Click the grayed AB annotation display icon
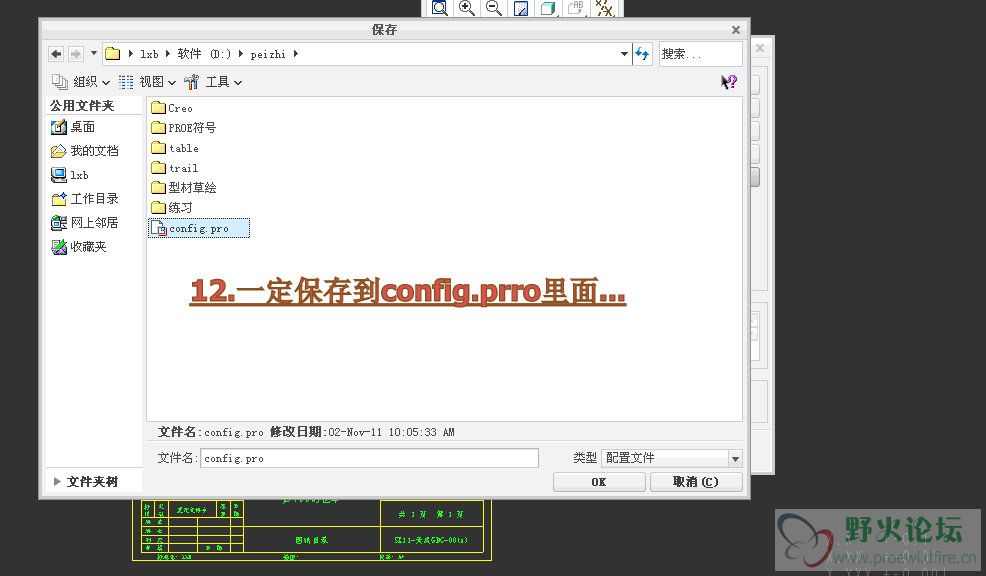The image size is (986, 576). click(575, 8)
